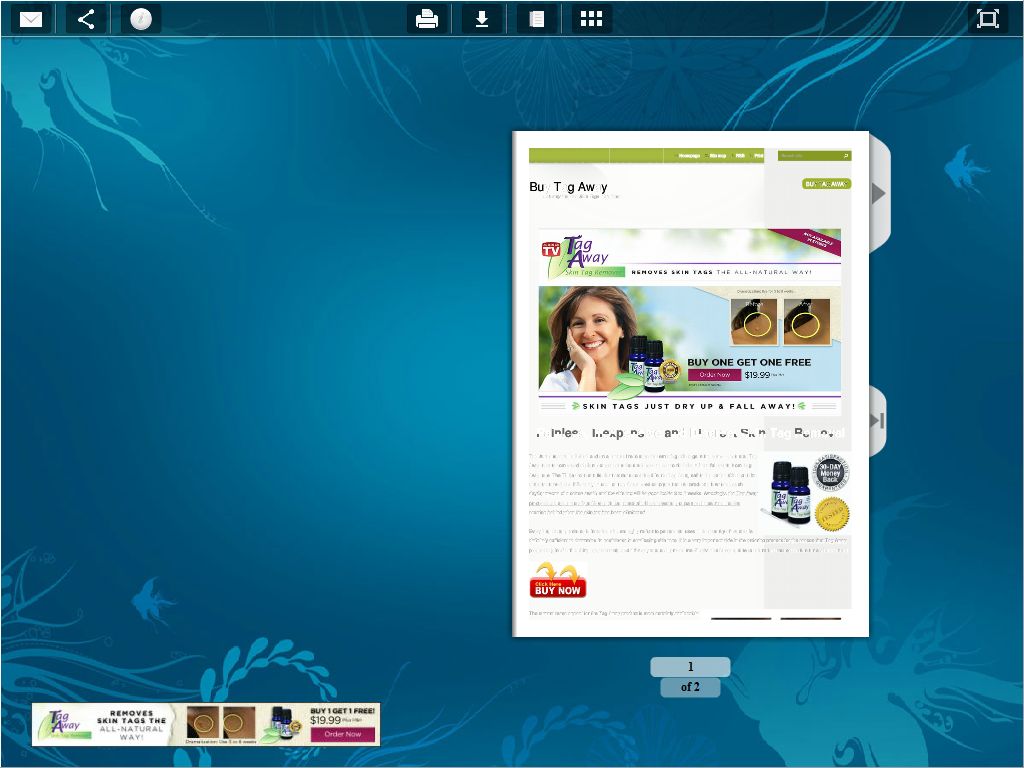Click the round info icon in toolbar
The height and width of the screenshot is (768, 1024).
pyautogui.click(x=141, y=19)
